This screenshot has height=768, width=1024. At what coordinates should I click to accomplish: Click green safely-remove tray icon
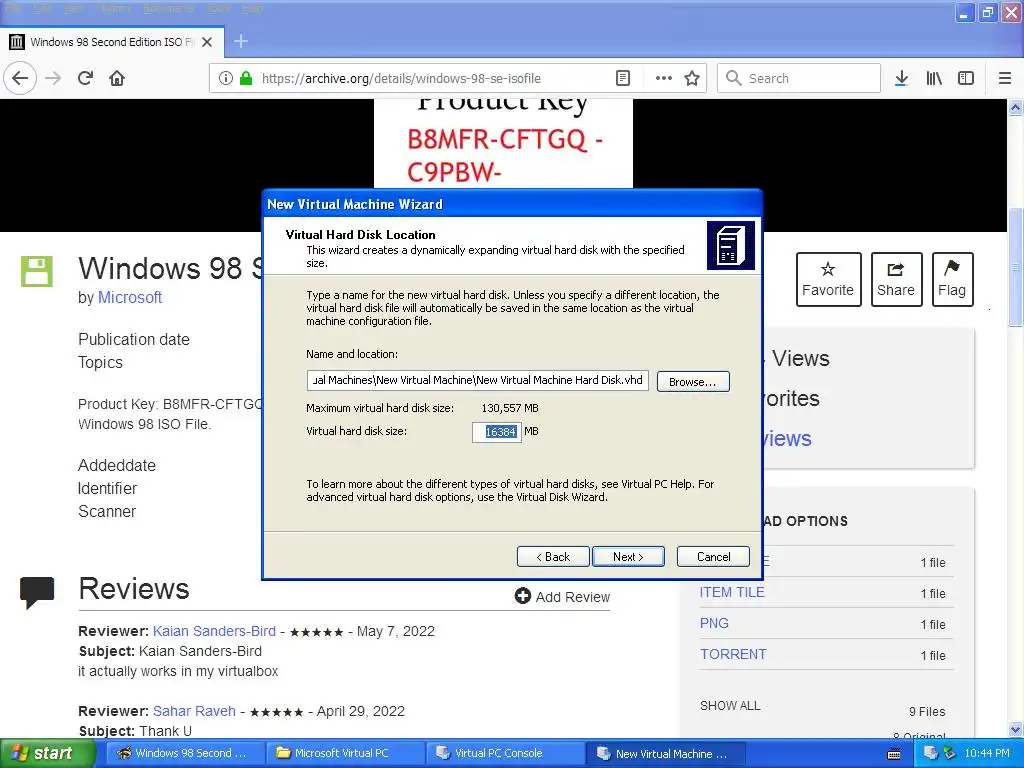pos(950,753)
